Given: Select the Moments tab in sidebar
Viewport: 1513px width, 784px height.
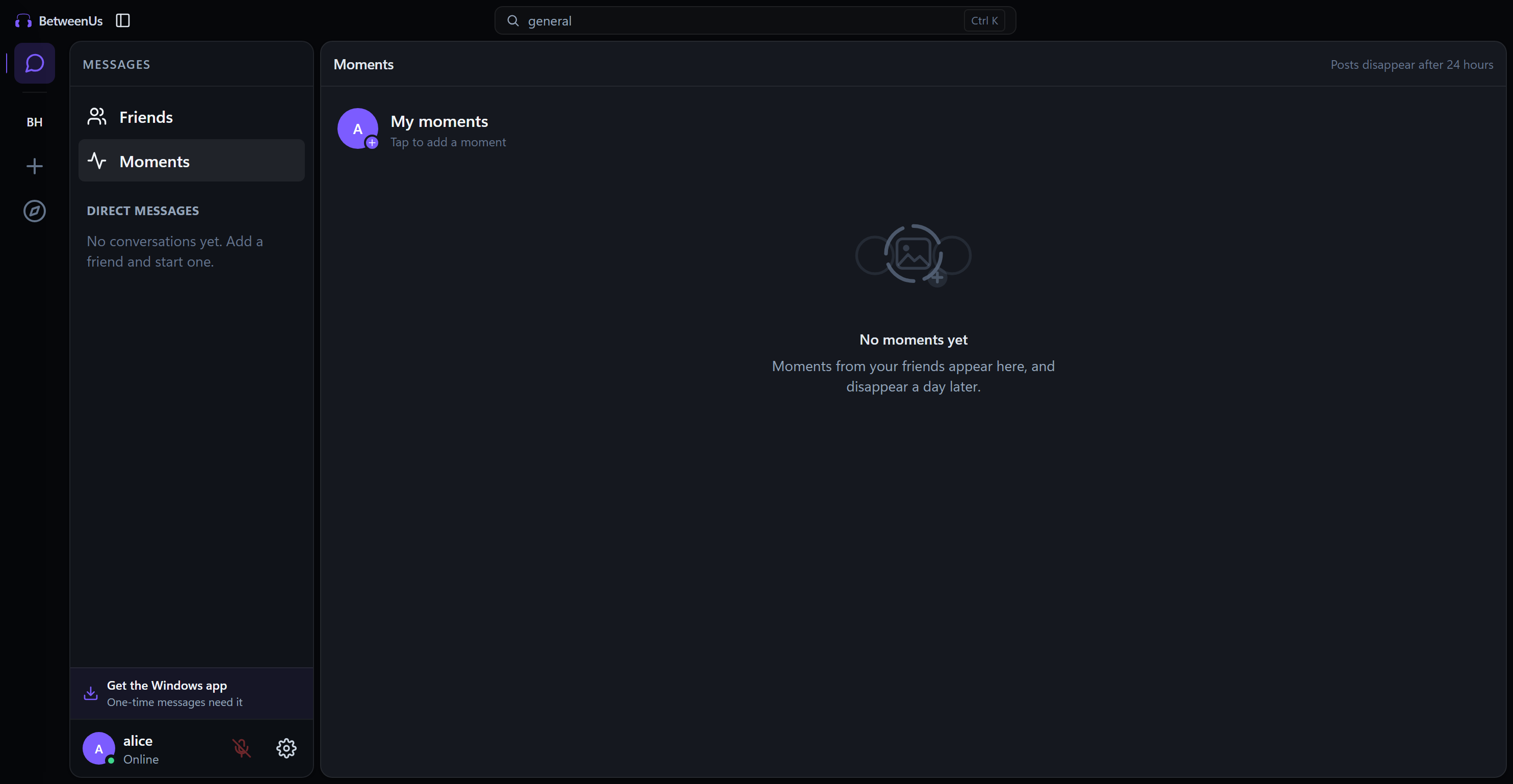Looking at the screenshot, I should click(x=192, y=161).
